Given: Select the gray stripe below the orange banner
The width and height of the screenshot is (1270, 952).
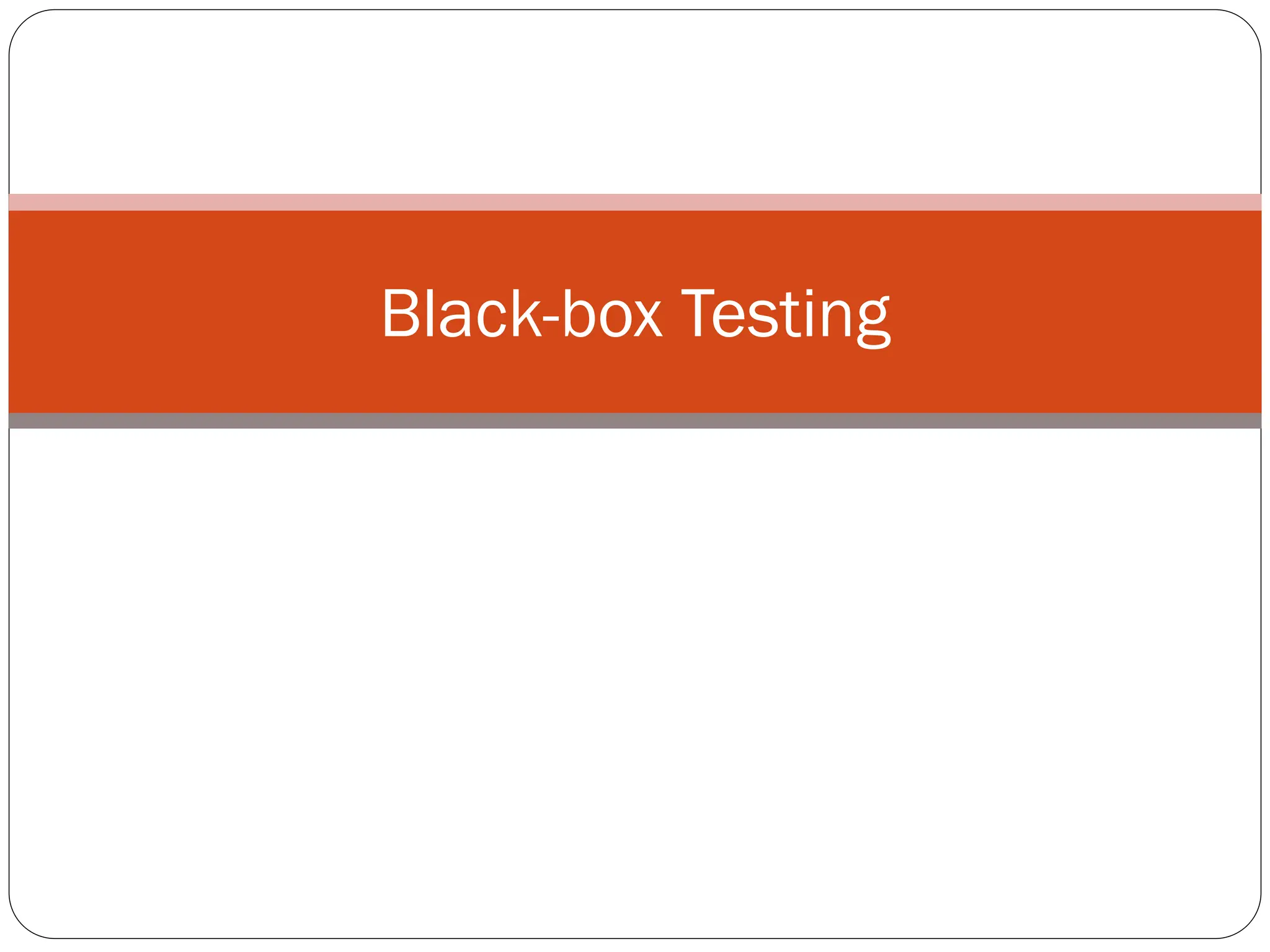Looking at the screenshot, I should tap(635, 421).
